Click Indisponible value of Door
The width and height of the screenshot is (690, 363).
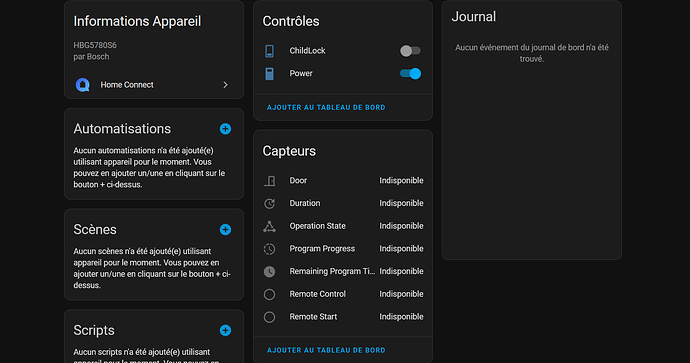401,181
